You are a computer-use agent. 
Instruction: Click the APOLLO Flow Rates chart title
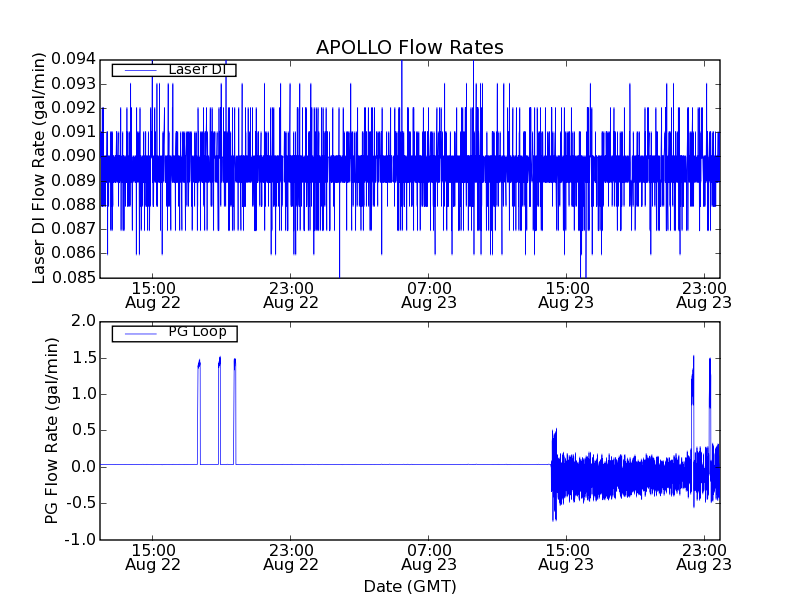[409, 47]
